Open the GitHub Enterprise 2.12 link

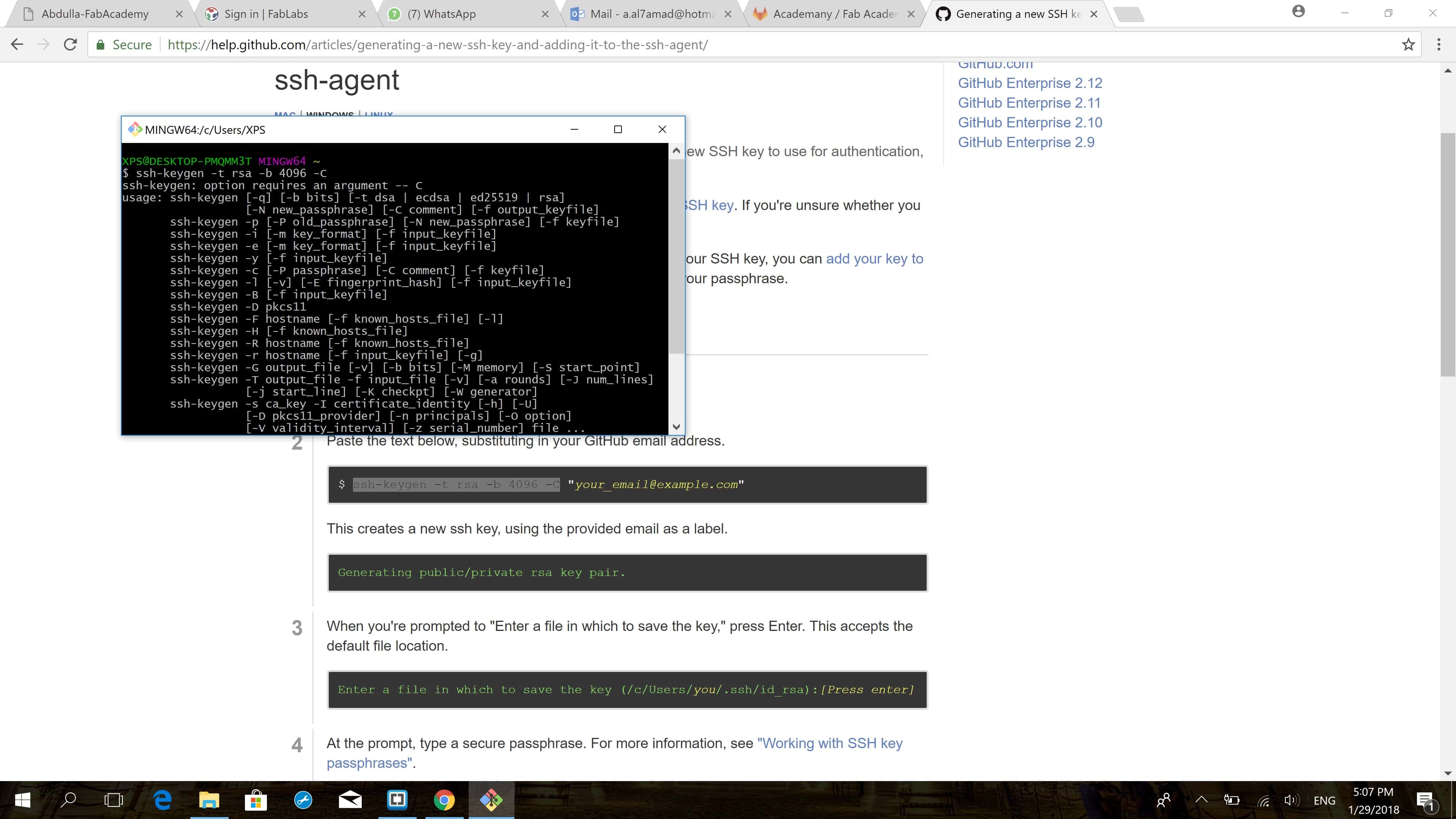[1030, 83]
